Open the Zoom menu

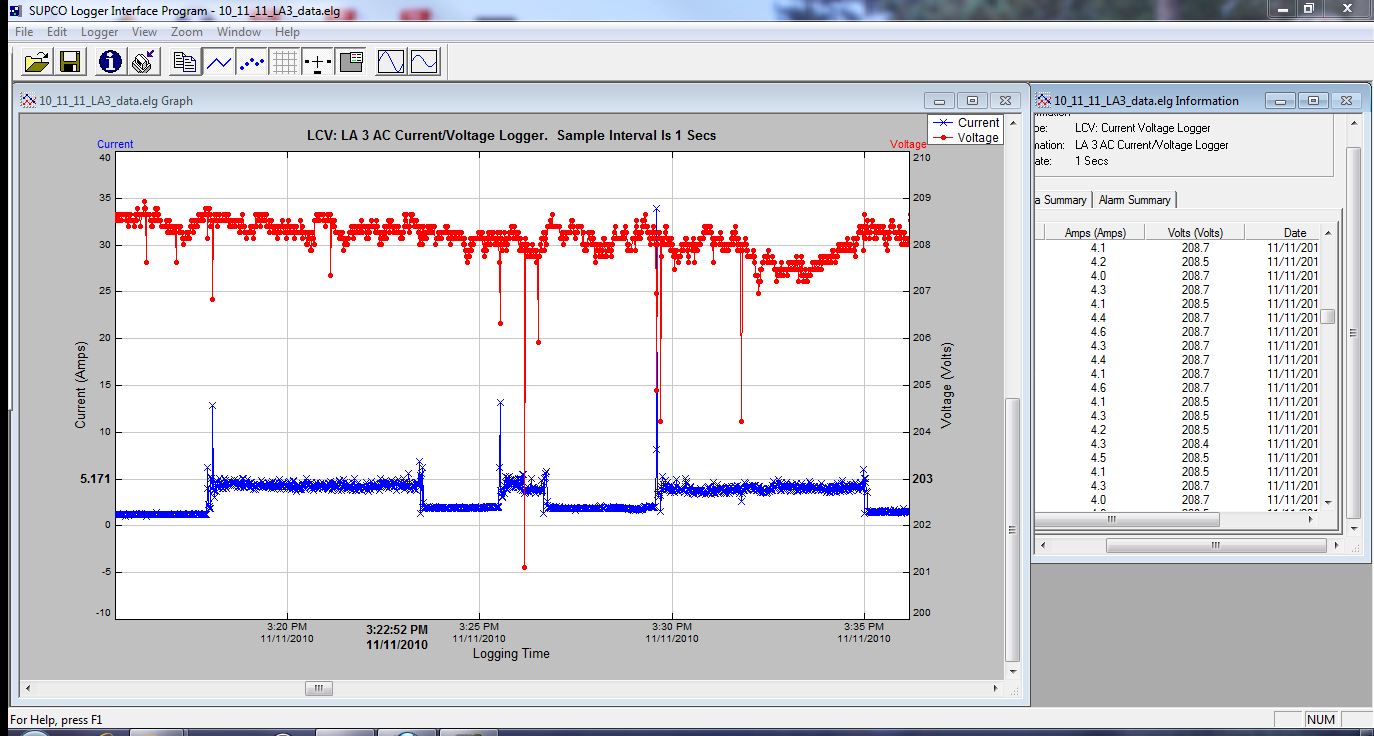point(186,32)
